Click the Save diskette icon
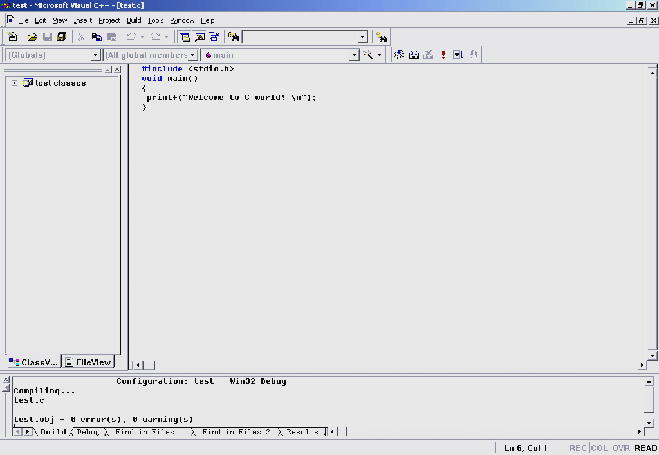This screenshot has height=455, width=659. click(x=47, y=37)
